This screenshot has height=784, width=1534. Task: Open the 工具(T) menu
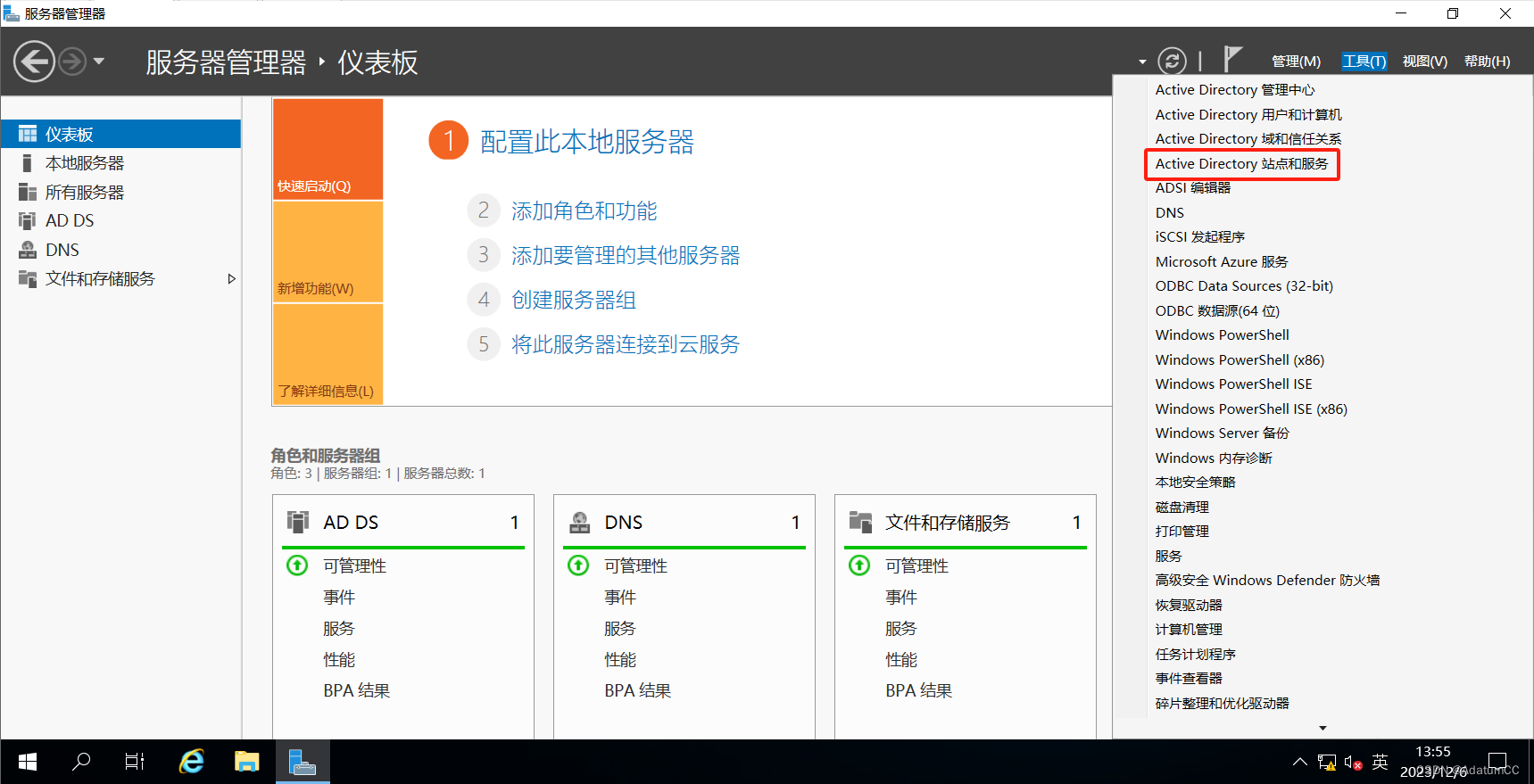click(1364, 61)
